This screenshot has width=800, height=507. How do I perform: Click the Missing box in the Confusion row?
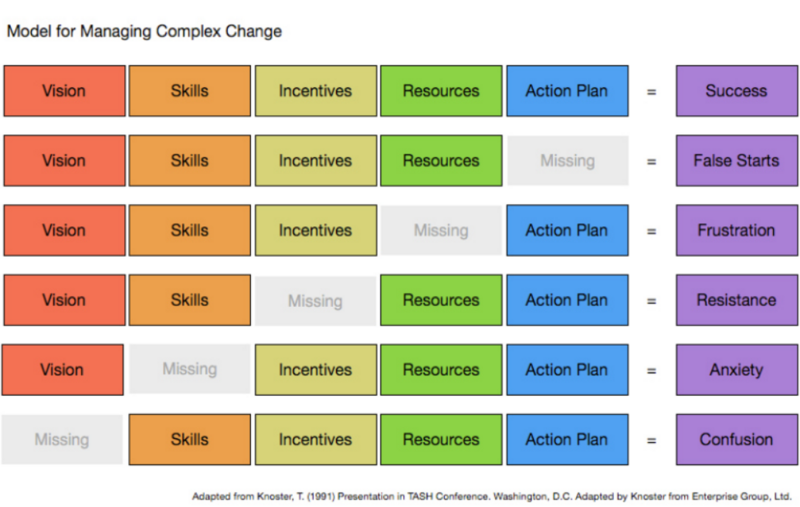pos(62,440)
